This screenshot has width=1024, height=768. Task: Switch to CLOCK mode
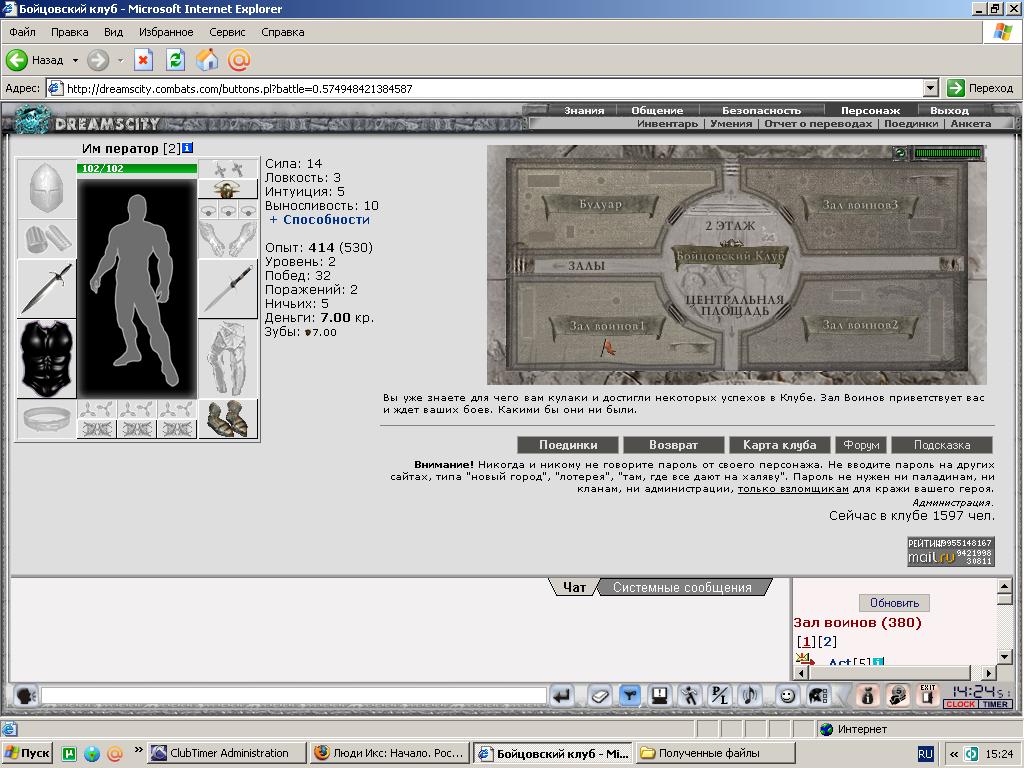(961, 704)
